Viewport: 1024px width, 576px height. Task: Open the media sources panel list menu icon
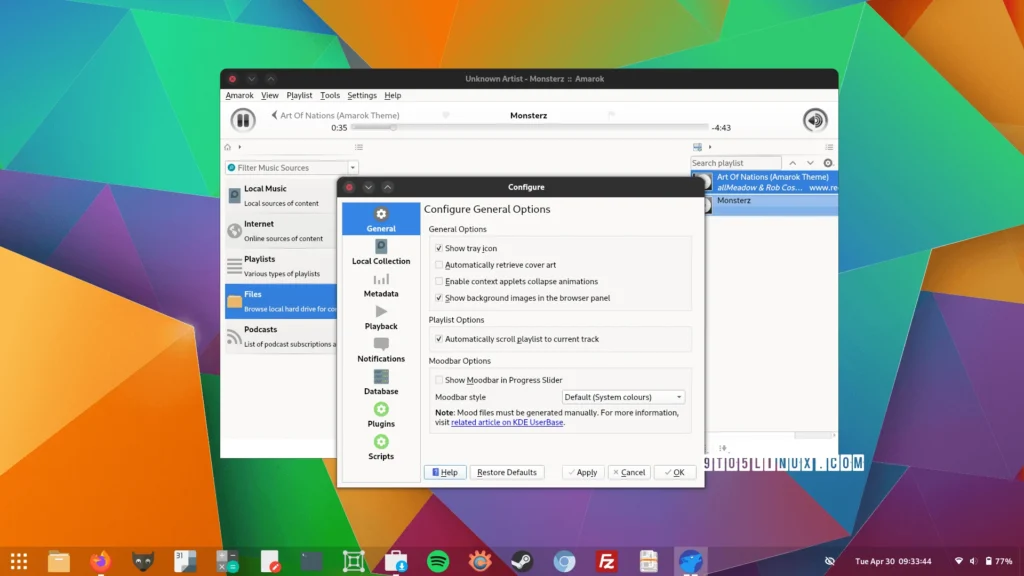(359, 147)
